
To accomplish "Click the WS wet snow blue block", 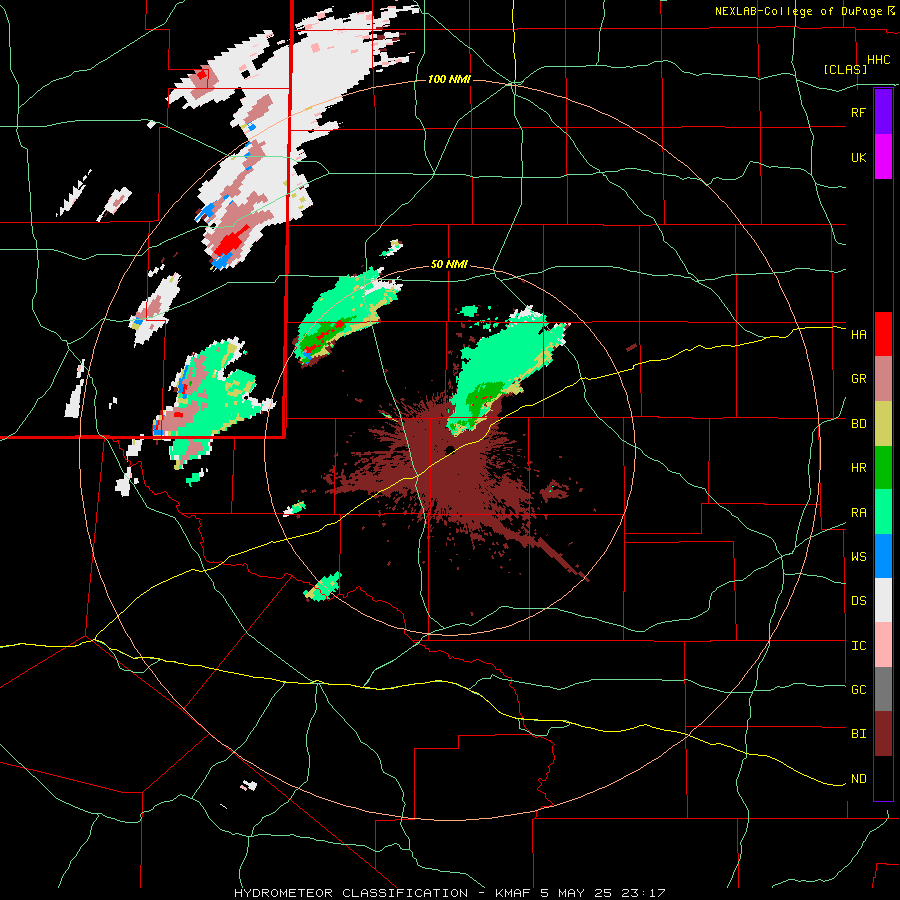I will (x=883, y=556).
